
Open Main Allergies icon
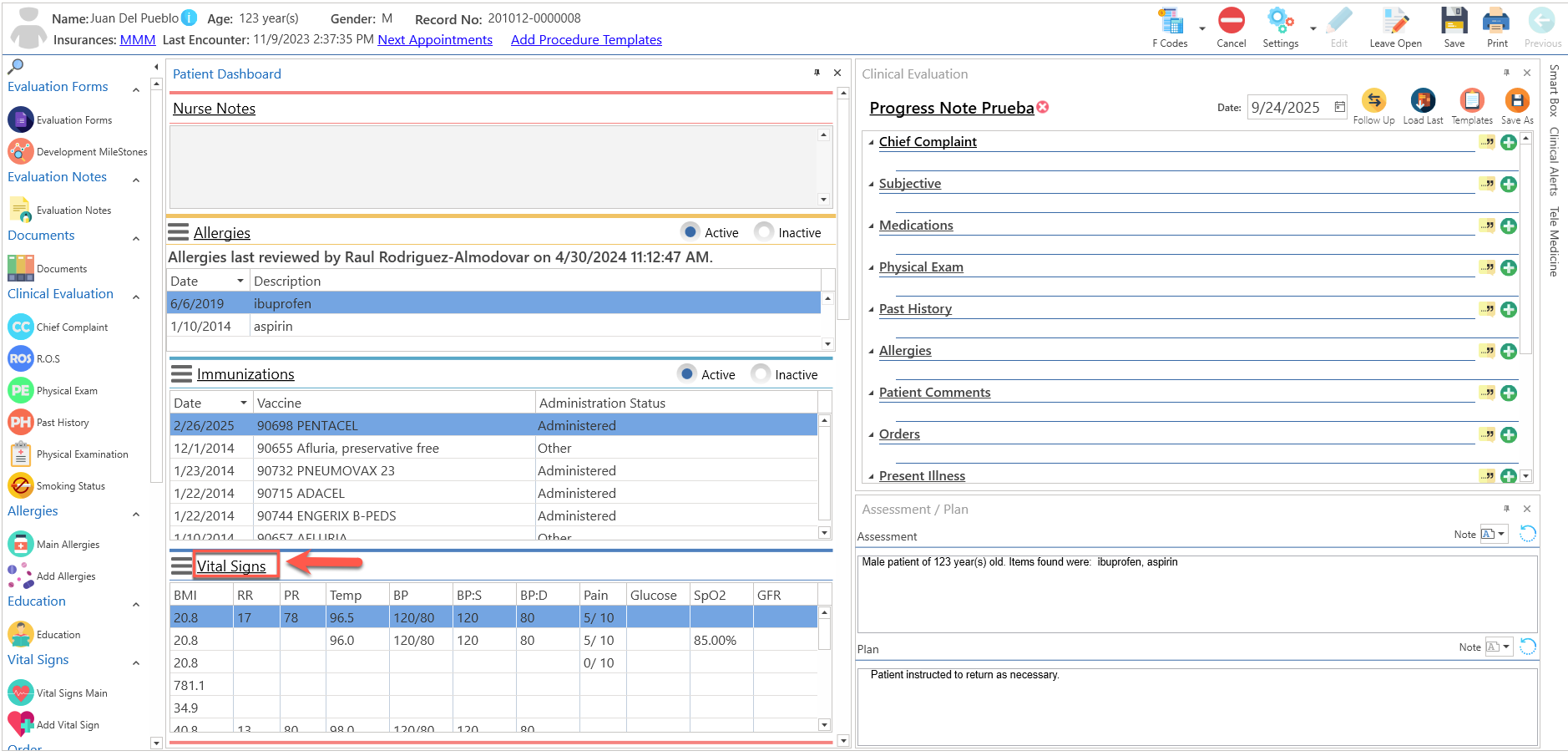click(x=21, y=544)
